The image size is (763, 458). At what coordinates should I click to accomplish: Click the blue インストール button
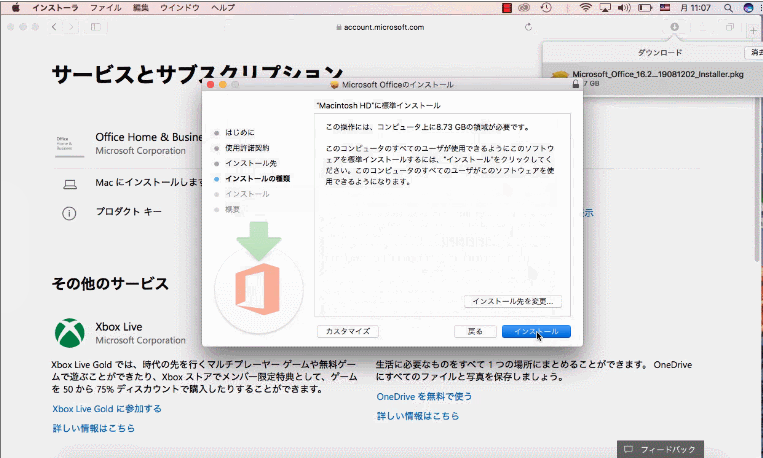[x=536, y=331]
